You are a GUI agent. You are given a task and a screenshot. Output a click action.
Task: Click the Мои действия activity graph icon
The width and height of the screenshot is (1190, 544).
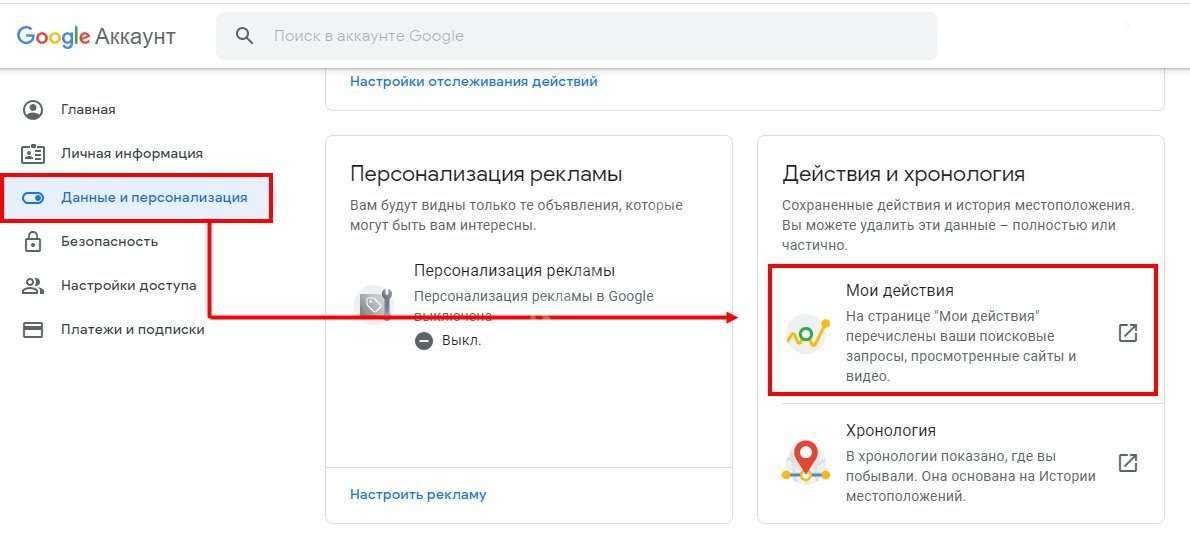coord(806,333)
